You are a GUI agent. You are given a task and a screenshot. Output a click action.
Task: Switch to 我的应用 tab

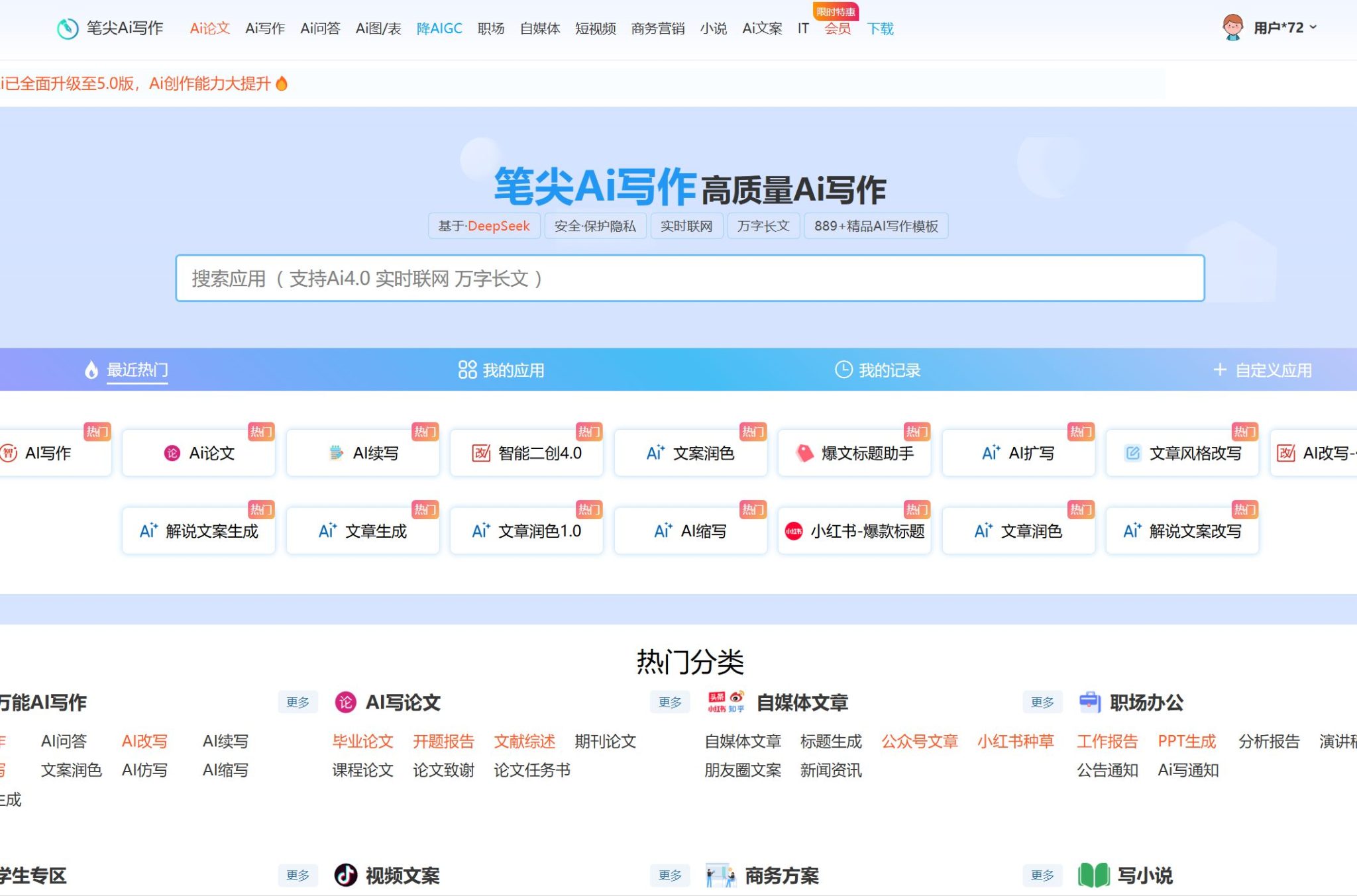[x=501, y=370]
